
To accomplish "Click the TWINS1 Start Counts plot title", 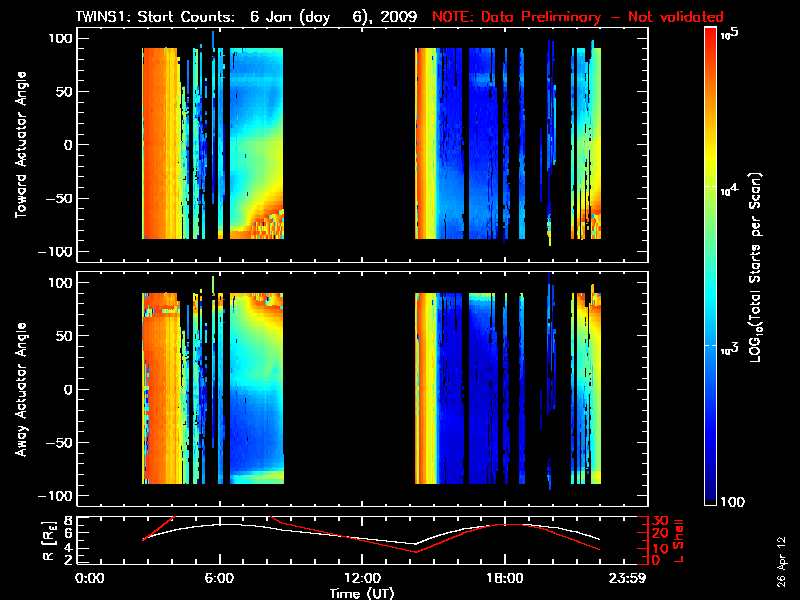I will pyautogui.click(x=248, y=17).
